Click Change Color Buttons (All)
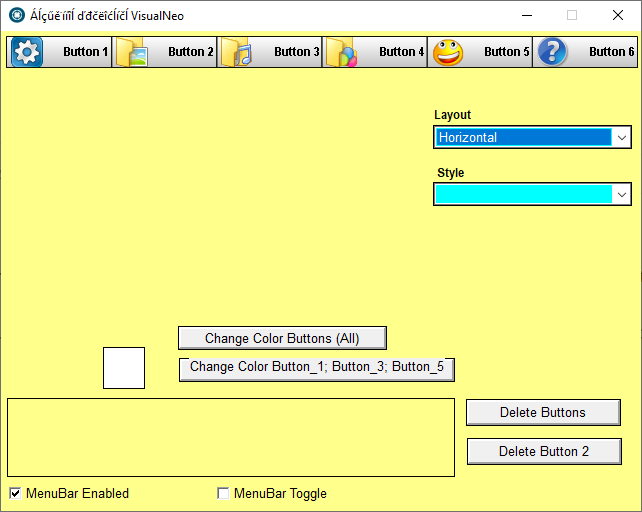Screen dimensions: 642x512 point(282,338)
